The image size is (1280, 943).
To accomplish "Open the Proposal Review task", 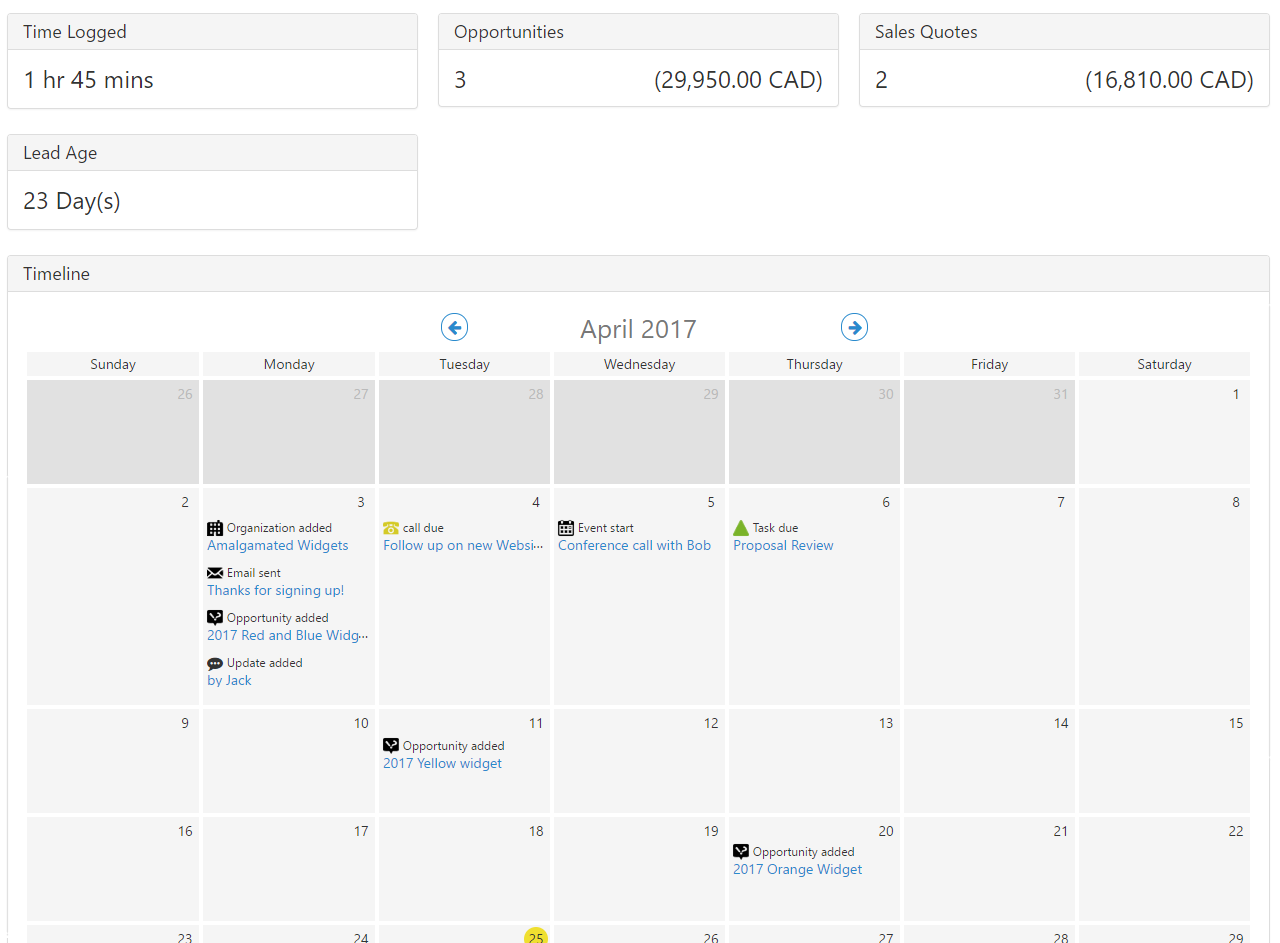I will click(783, 546).
